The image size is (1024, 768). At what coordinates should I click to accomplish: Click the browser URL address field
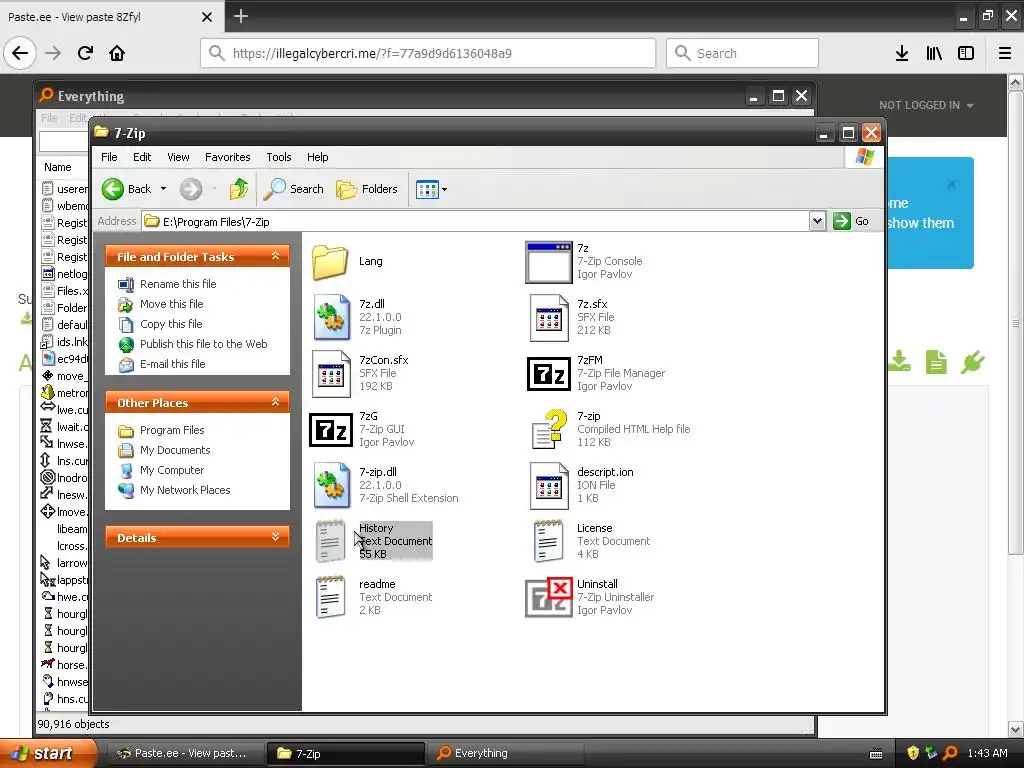tap(428, 53)
